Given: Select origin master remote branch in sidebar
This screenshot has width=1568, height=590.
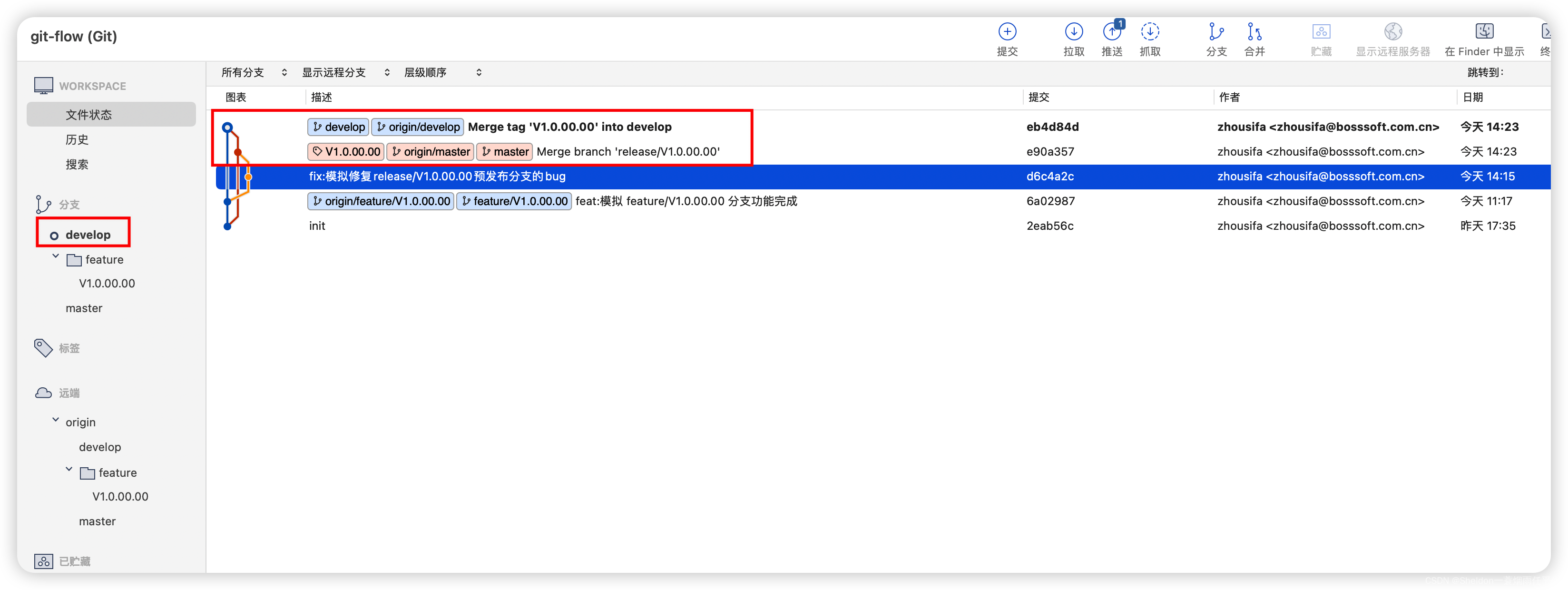Looking at the screenshot, I should coord(98,521).
